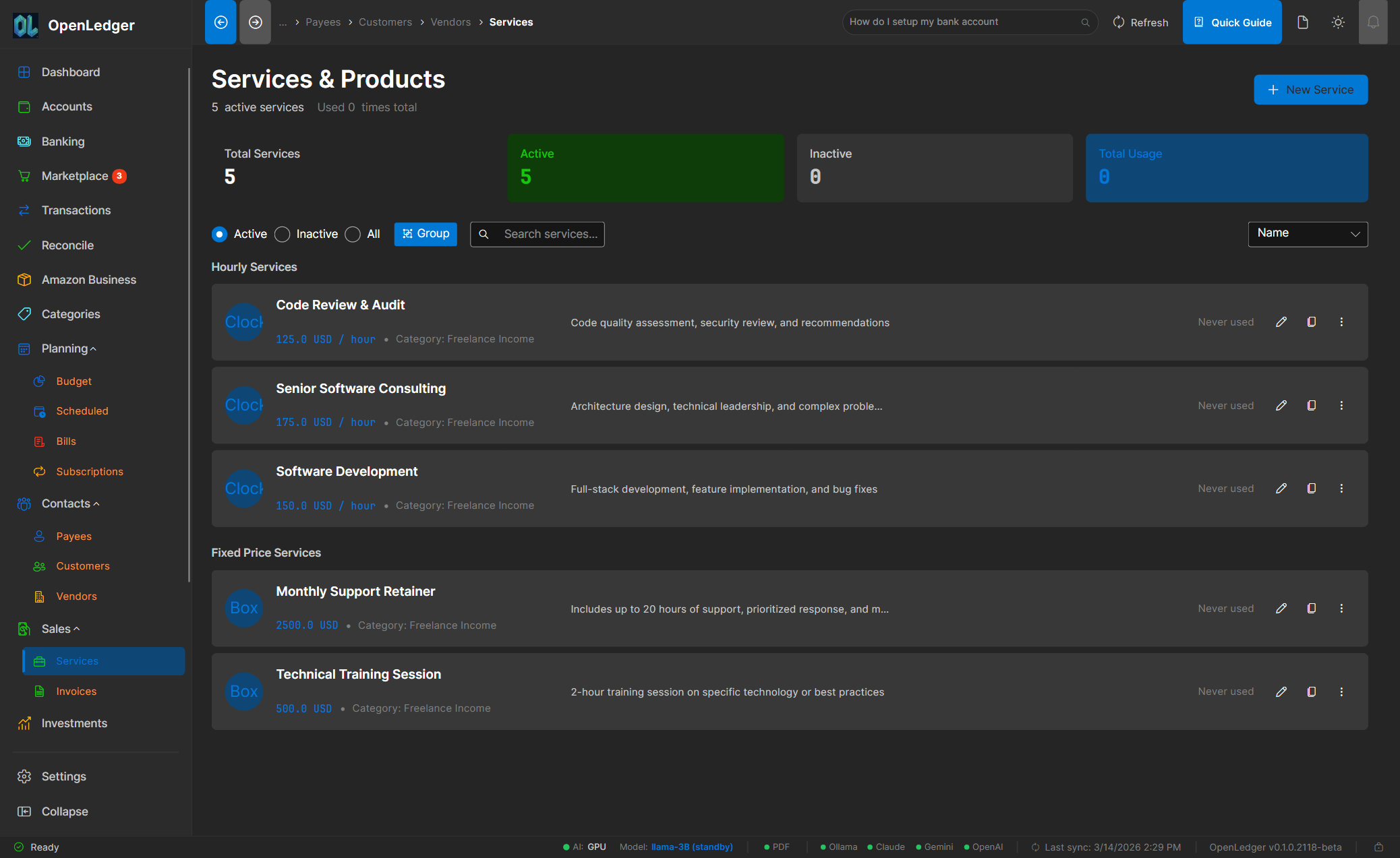The image size is (1400, 858).
Task: Select the All radio filter
Action: [353, 234]
